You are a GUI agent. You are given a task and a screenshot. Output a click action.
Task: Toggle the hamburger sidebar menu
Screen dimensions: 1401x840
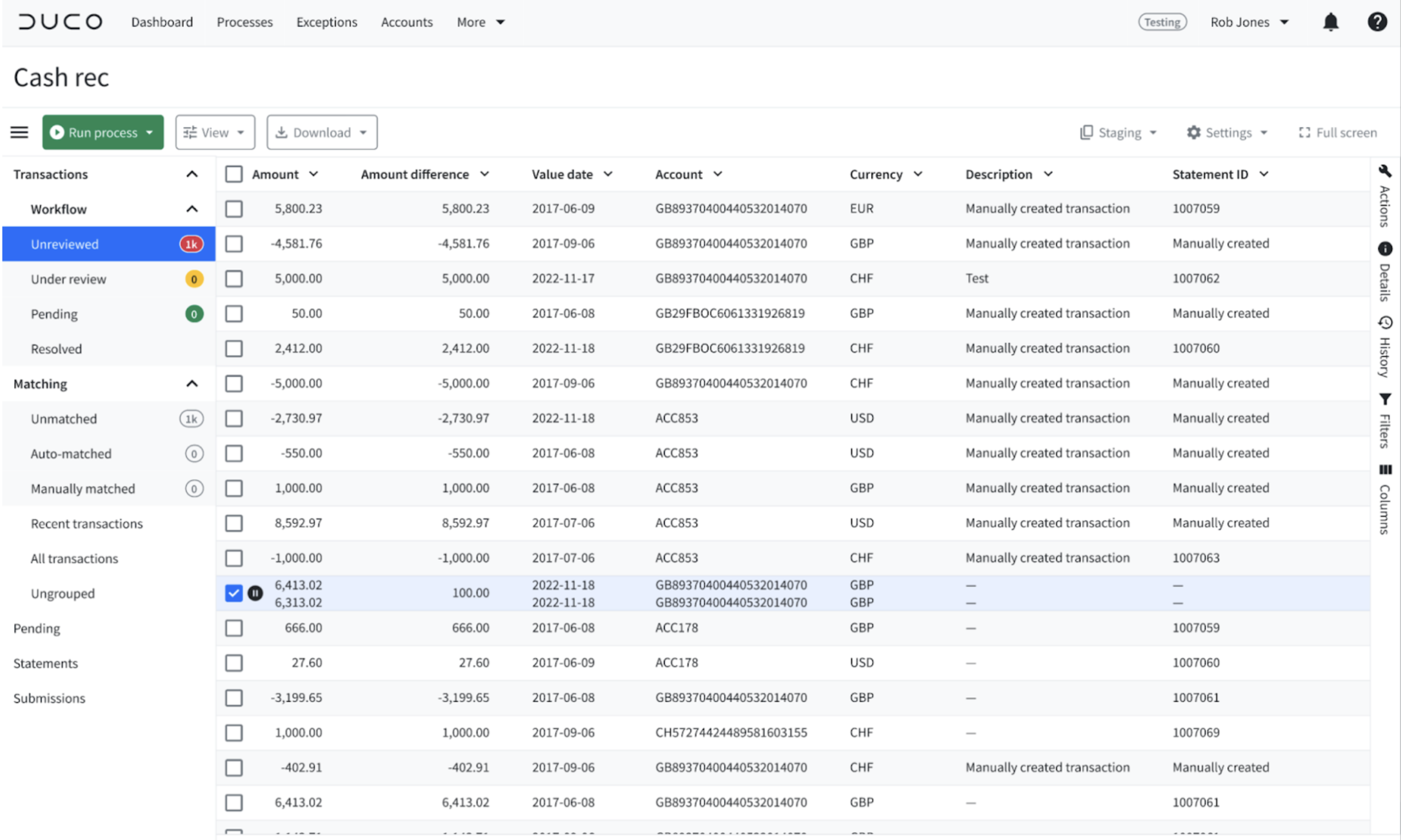19,133
